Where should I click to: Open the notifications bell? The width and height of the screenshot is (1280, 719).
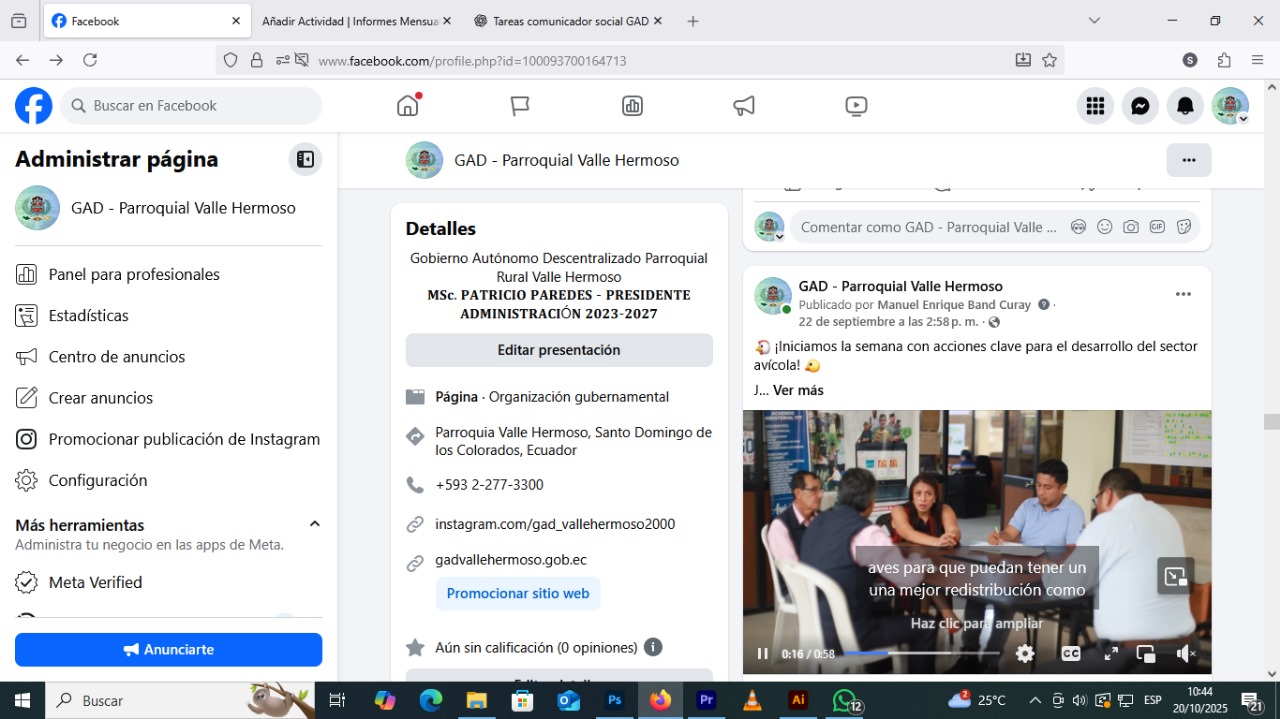pyautogui.click(x=1185, y=106)
